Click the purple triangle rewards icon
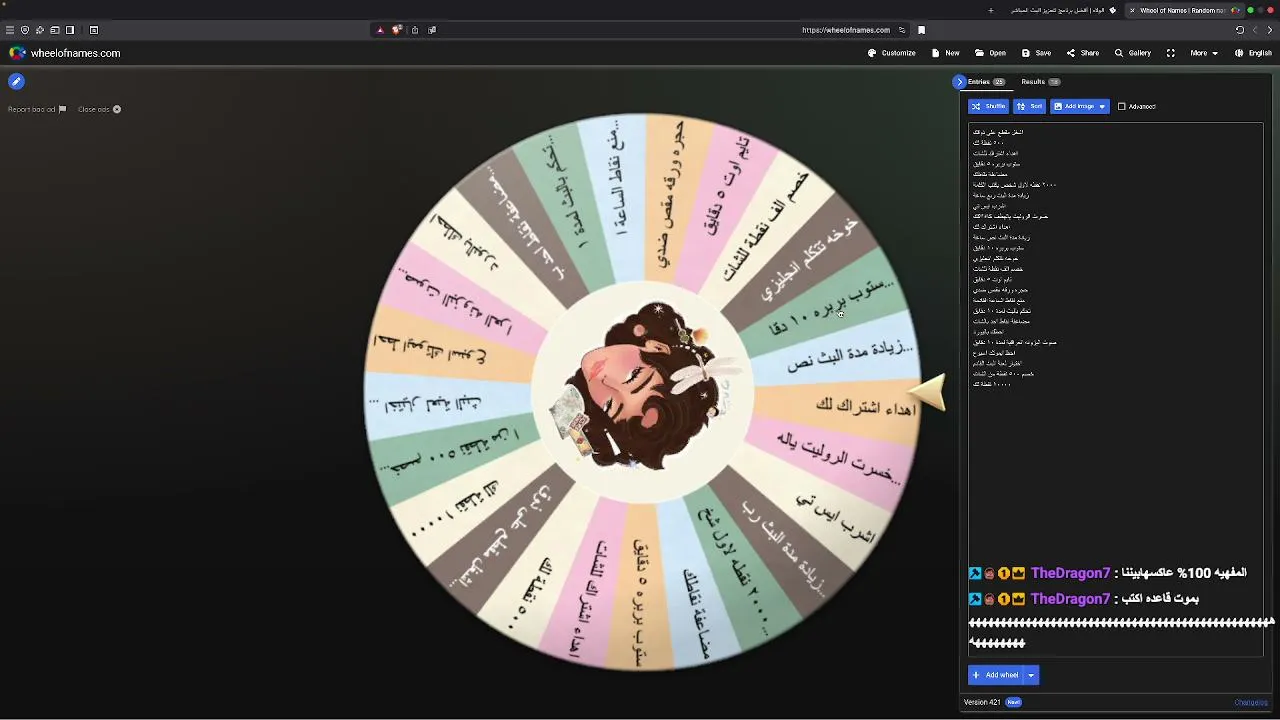 tap(380, 30)
